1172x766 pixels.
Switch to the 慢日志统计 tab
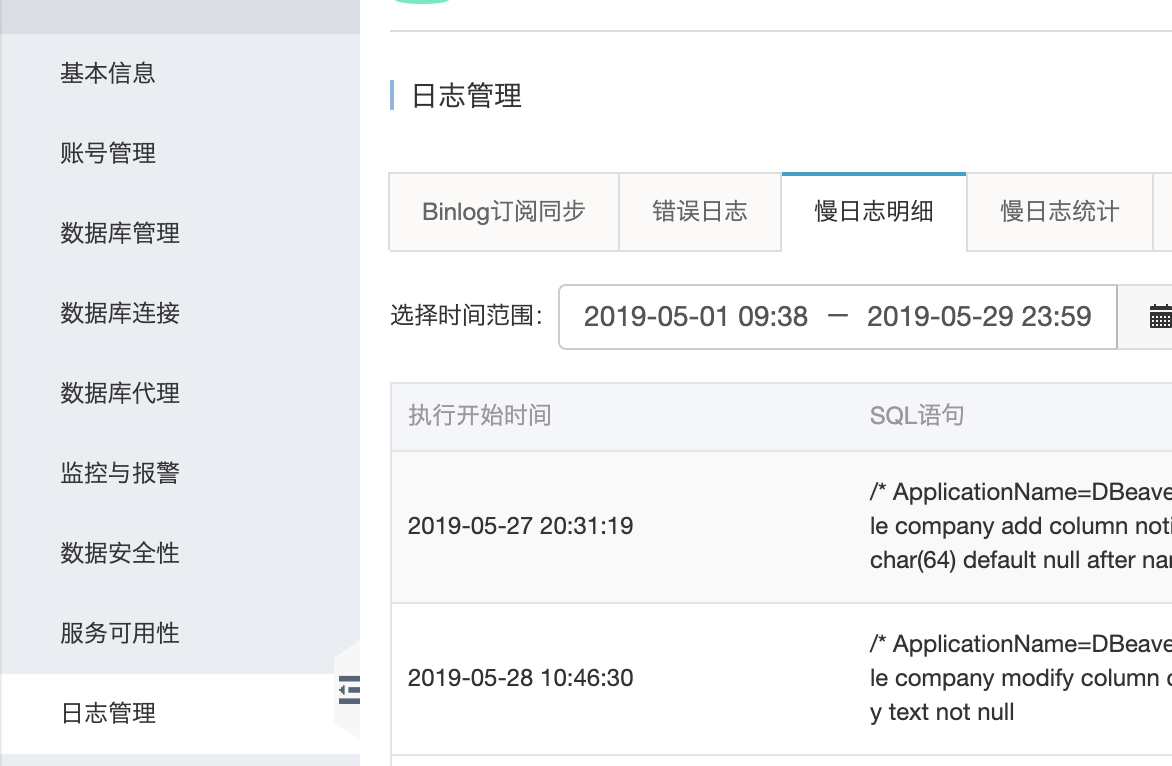tap(1059, 211)
